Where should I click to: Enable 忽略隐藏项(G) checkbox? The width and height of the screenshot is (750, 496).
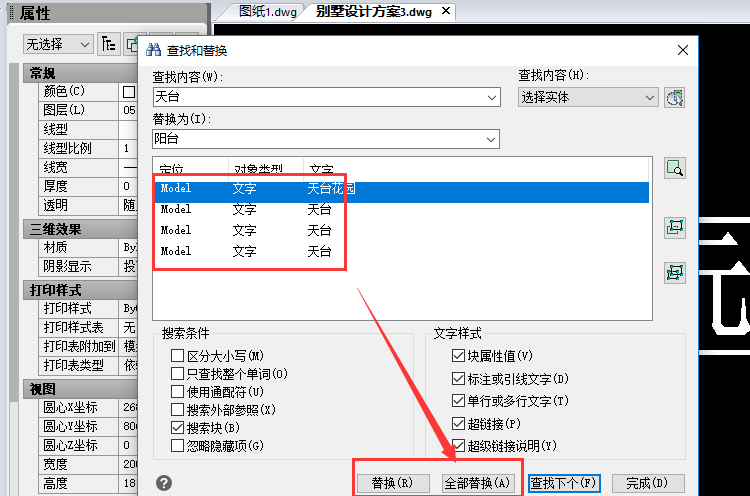pyautogui.click(x=177, y=446)
